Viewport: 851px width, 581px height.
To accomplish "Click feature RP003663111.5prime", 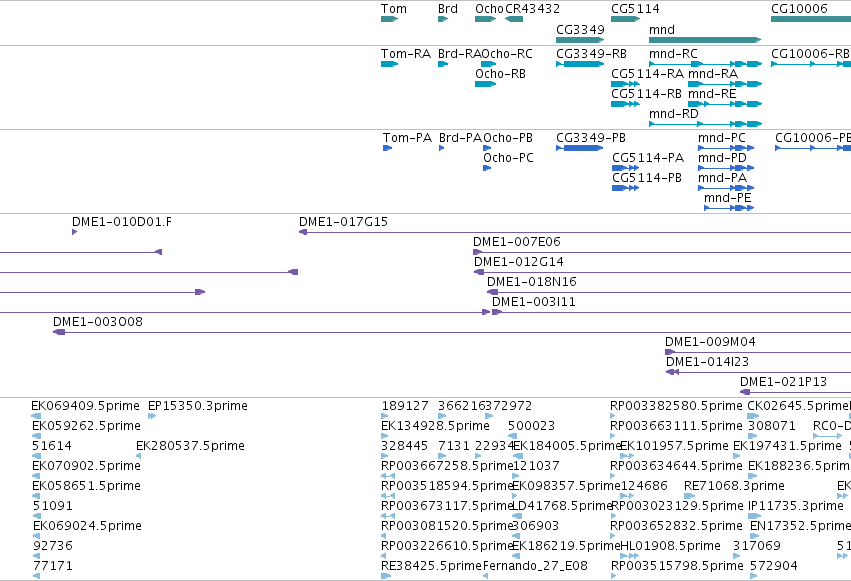I will [613, 436].
